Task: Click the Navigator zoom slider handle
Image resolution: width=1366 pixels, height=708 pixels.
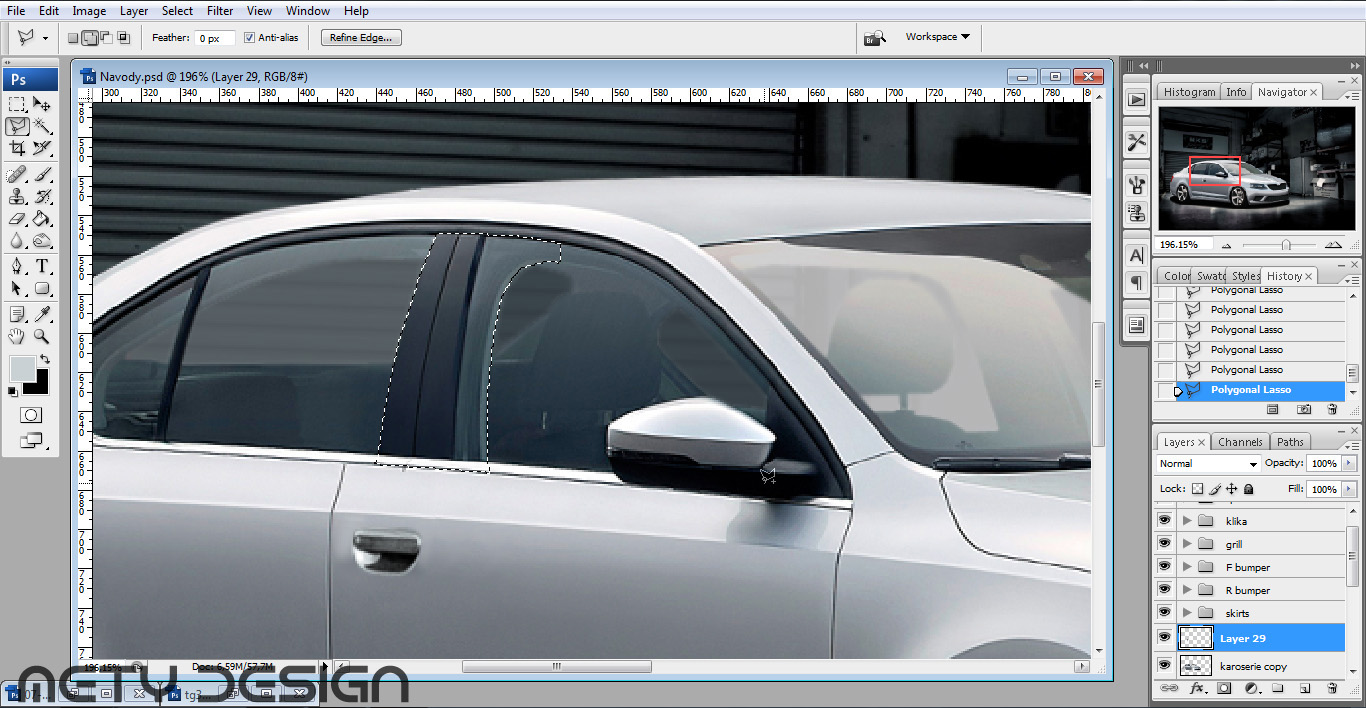Action: coord(1286,245)
